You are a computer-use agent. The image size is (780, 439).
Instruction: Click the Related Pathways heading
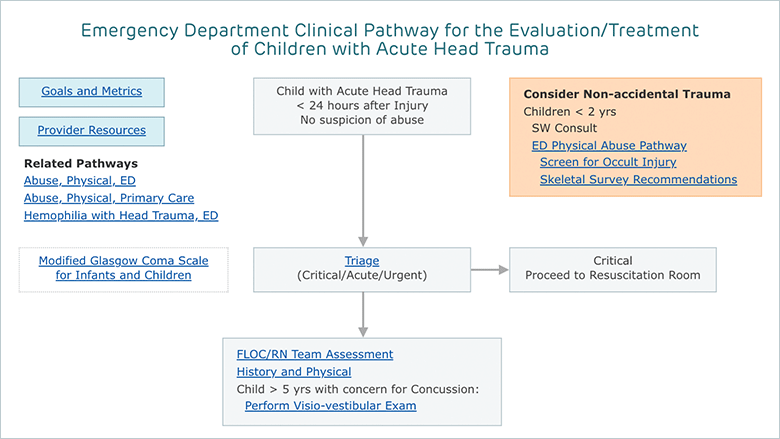coord(81,164)
